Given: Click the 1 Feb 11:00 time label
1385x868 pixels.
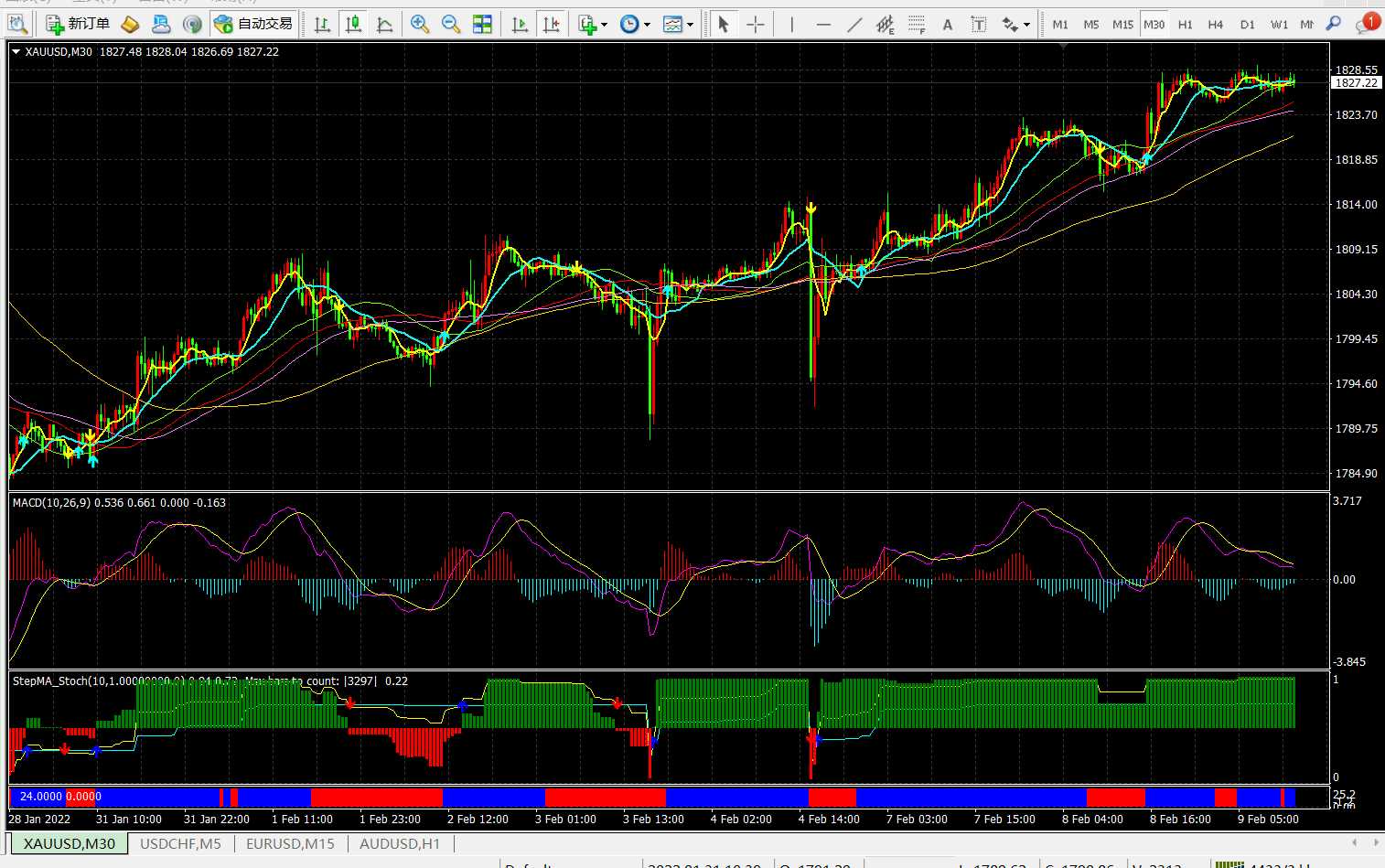Looking at the screenshot, I should click(x=302, y=820).
